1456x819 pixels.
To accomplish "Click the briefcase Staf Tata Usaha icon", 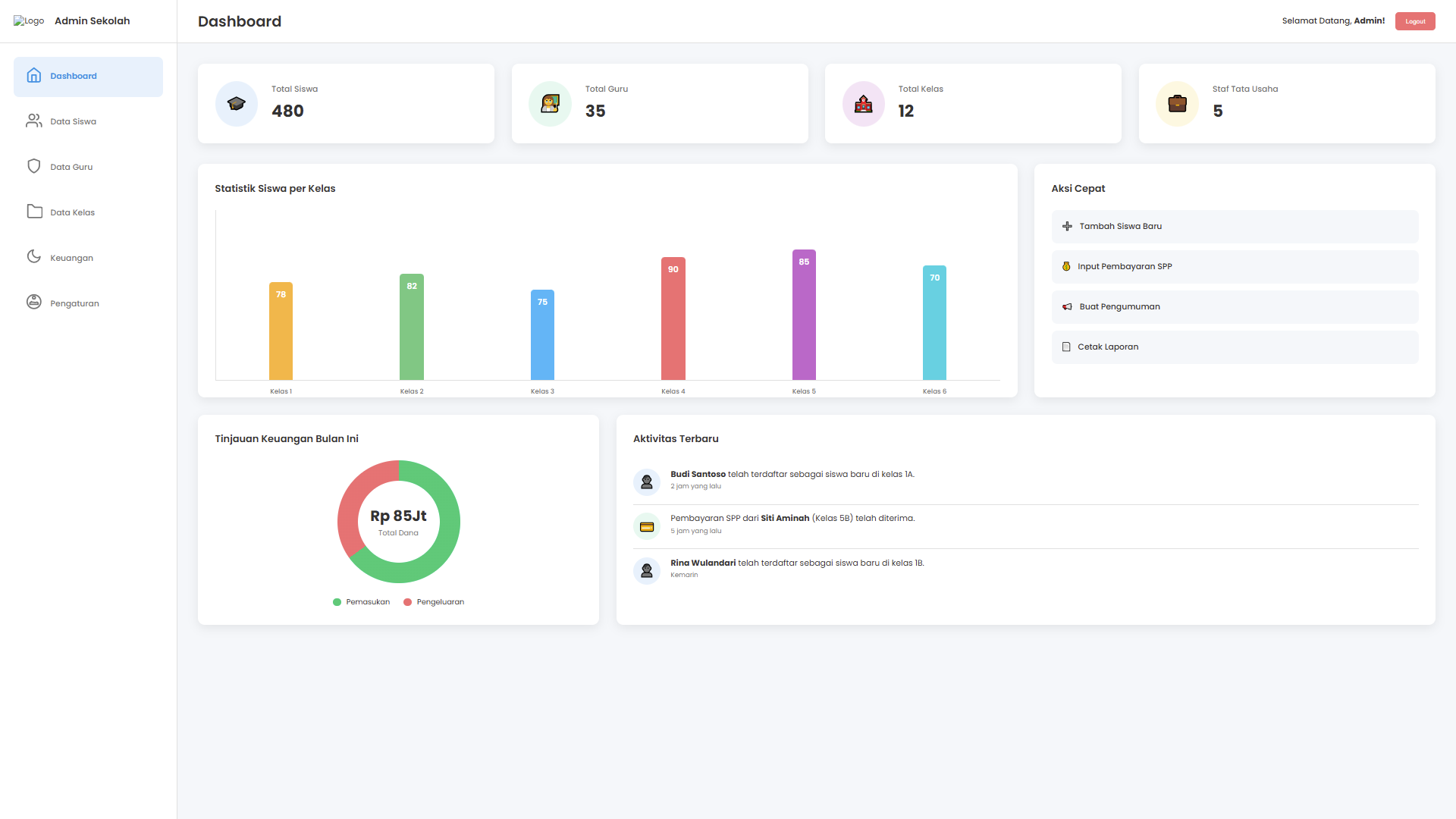I will click(1177, 104).
